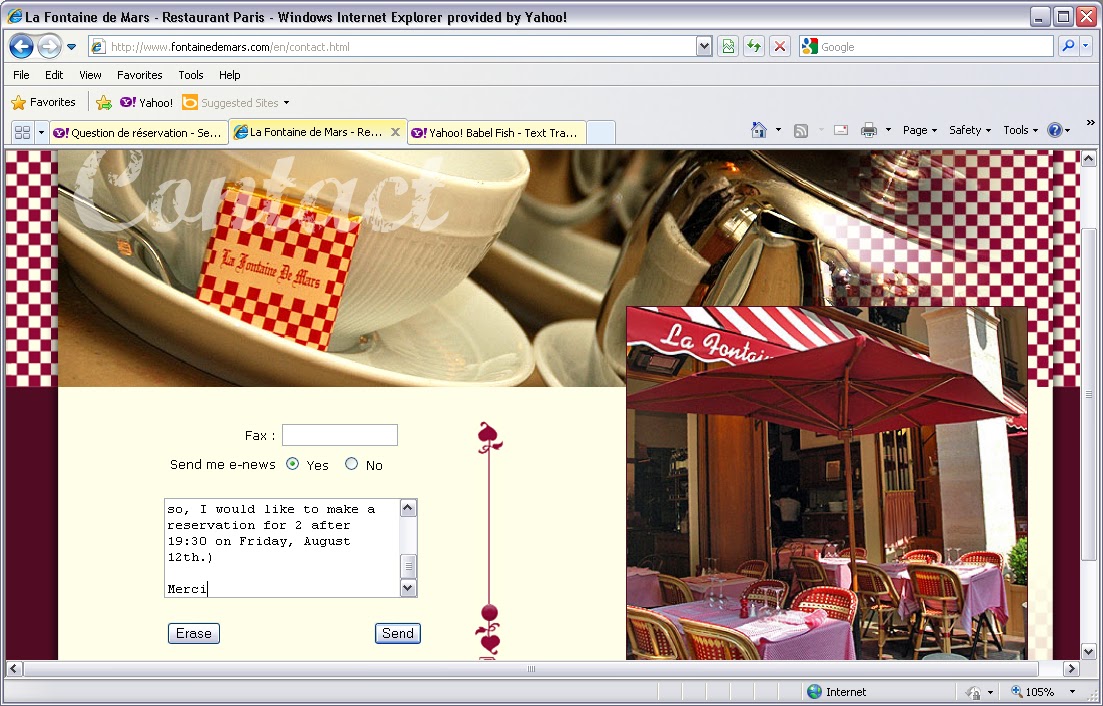Click the message box scrollbar thumb
The height and width of the screenshot is (706, 1103).
click(408, 566)
